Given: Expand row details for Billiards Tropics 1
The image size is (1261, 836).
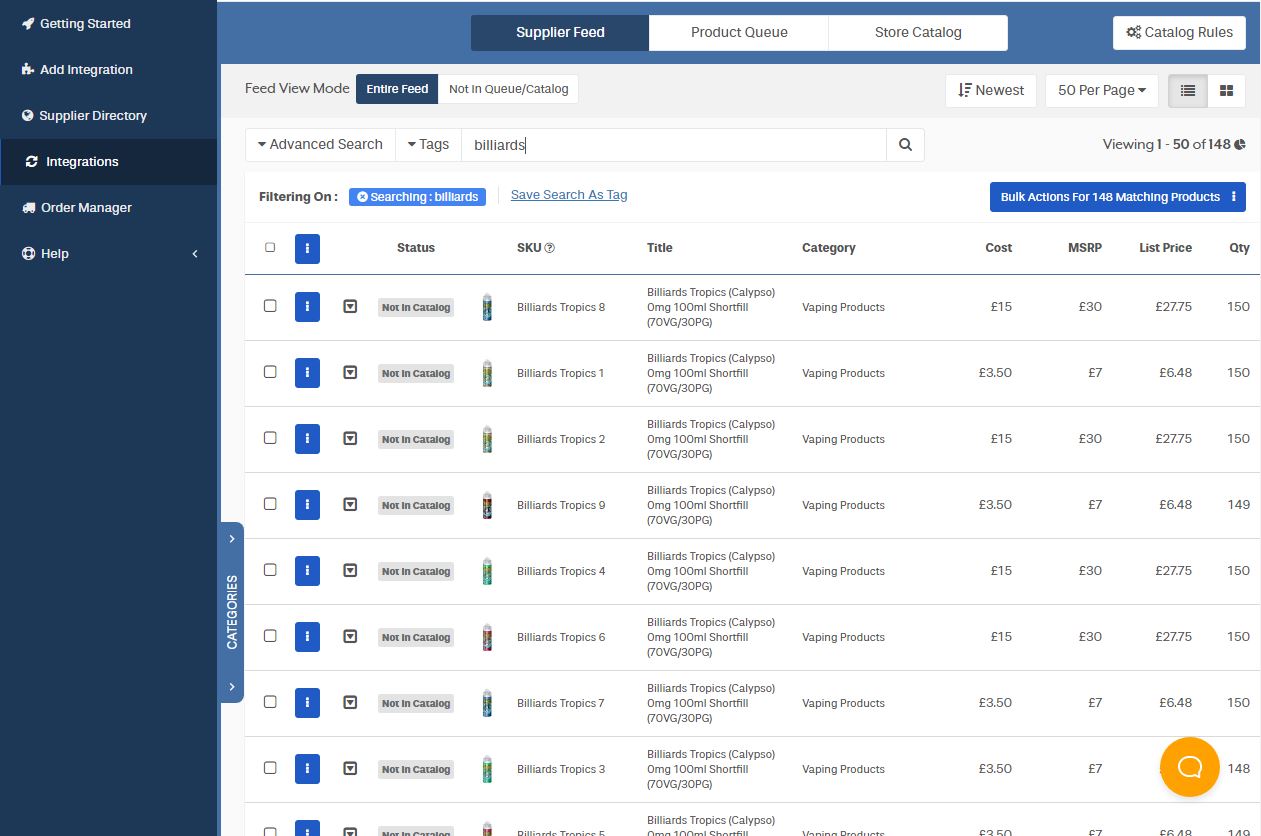Looking at the screenshot, I should pyautogui.click(x=350, y=373).
